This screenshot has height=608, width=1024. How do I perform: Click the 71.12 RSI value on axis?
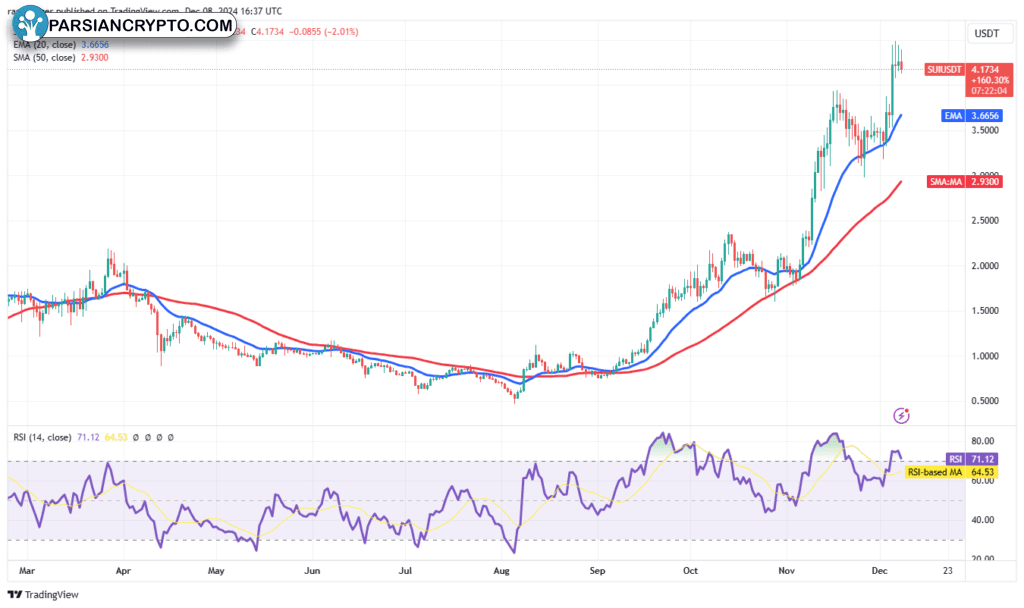982,459
